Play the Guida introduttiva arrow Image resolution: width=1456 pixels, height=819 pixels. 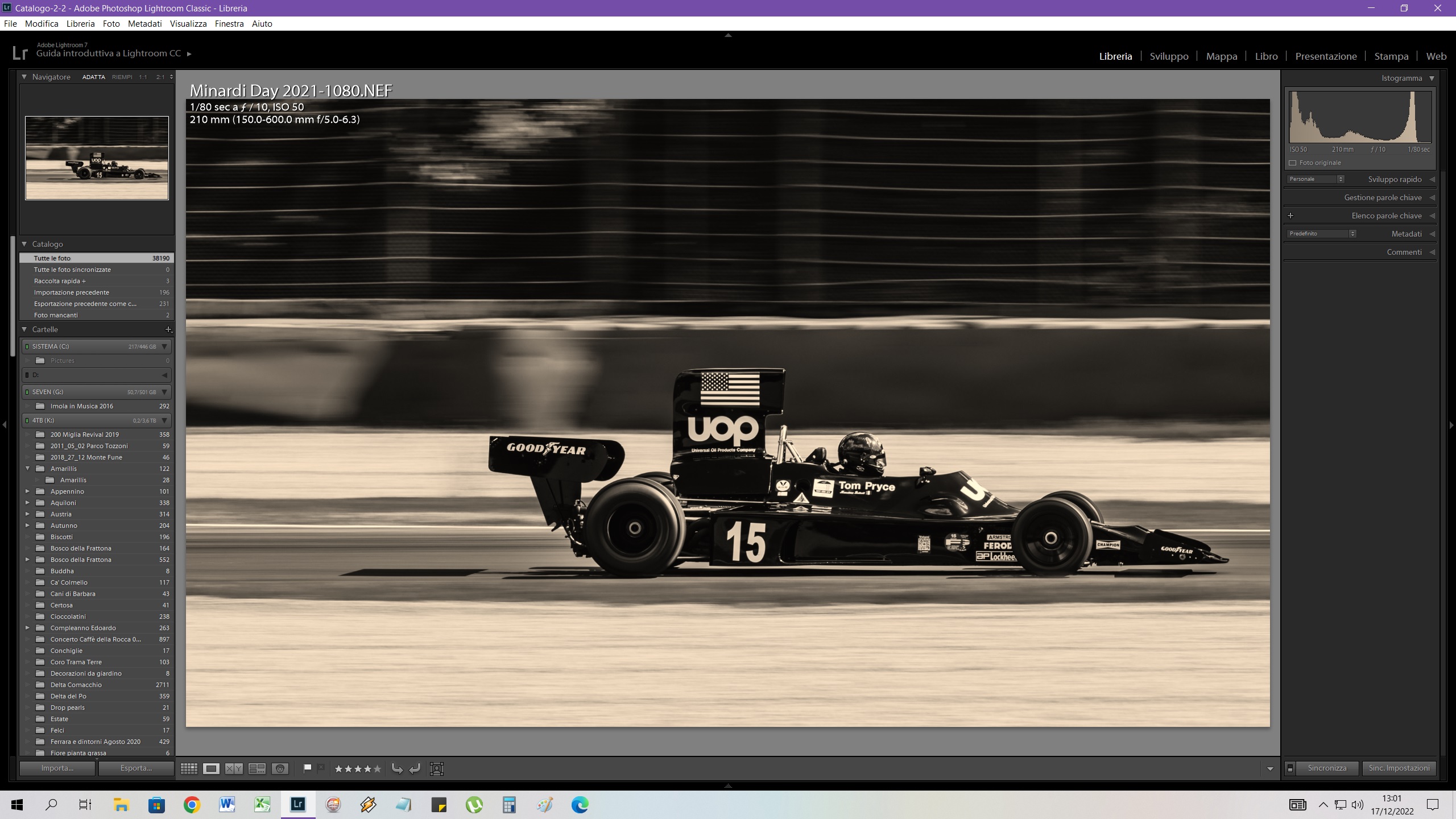[189, 54]
